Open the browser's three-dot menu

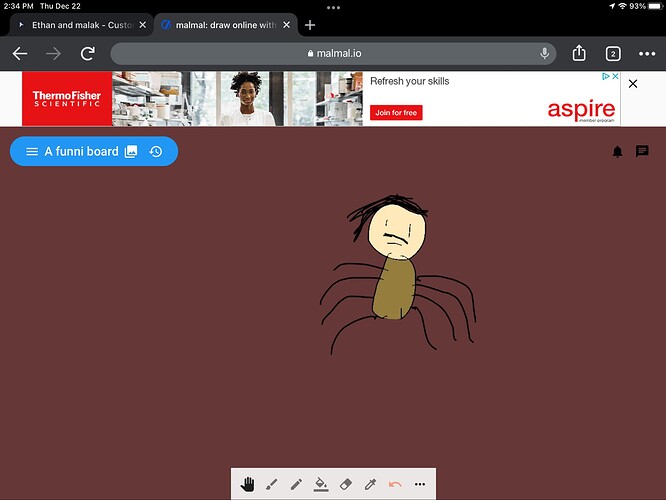click(646, 54)
